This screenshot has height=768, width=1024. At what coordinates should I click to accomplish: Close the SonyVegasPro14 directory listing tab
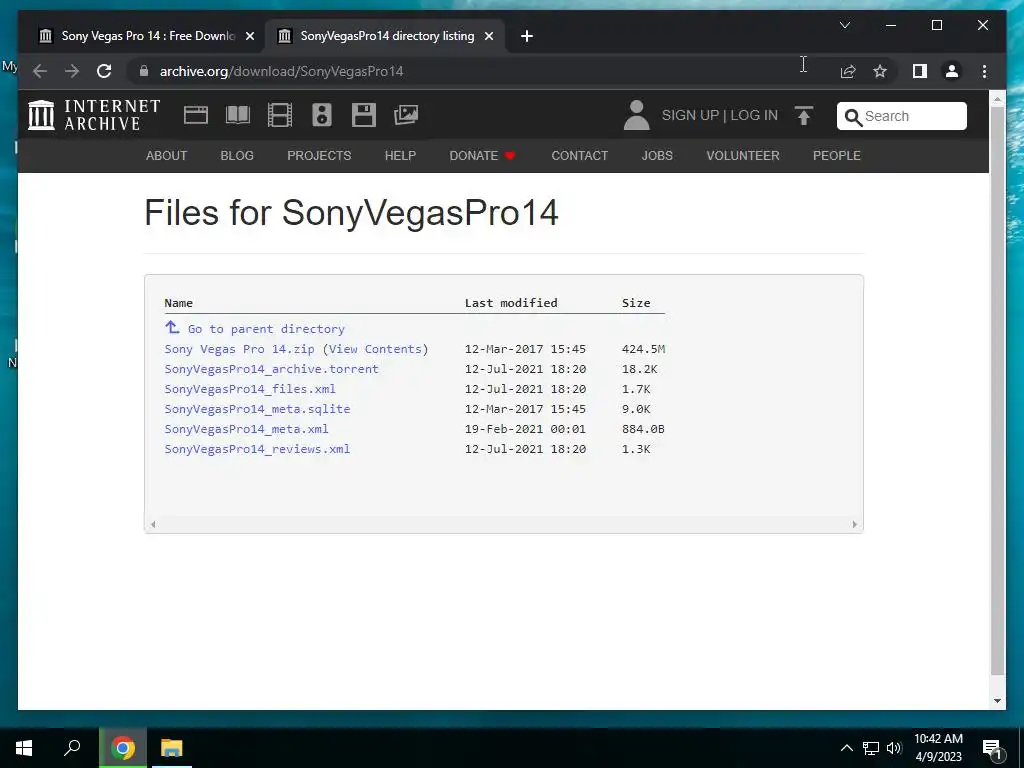point(488,36)
